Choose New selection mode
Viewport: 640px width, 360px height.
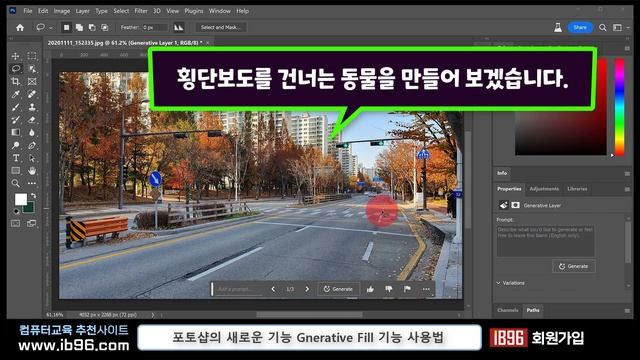(x=66, y=27)
